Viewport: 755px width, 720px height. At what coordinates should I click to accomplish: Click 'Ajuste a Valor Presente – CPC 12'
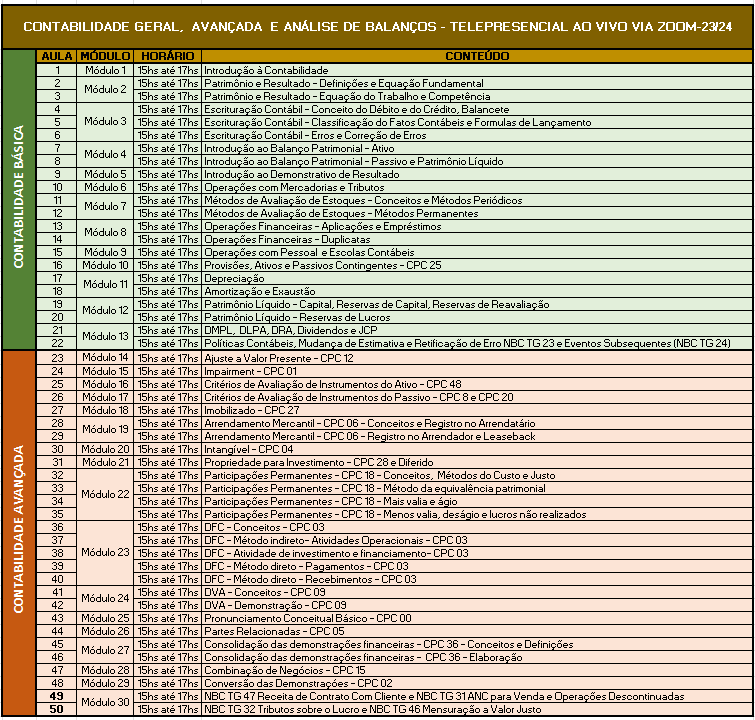pos(477,358)
